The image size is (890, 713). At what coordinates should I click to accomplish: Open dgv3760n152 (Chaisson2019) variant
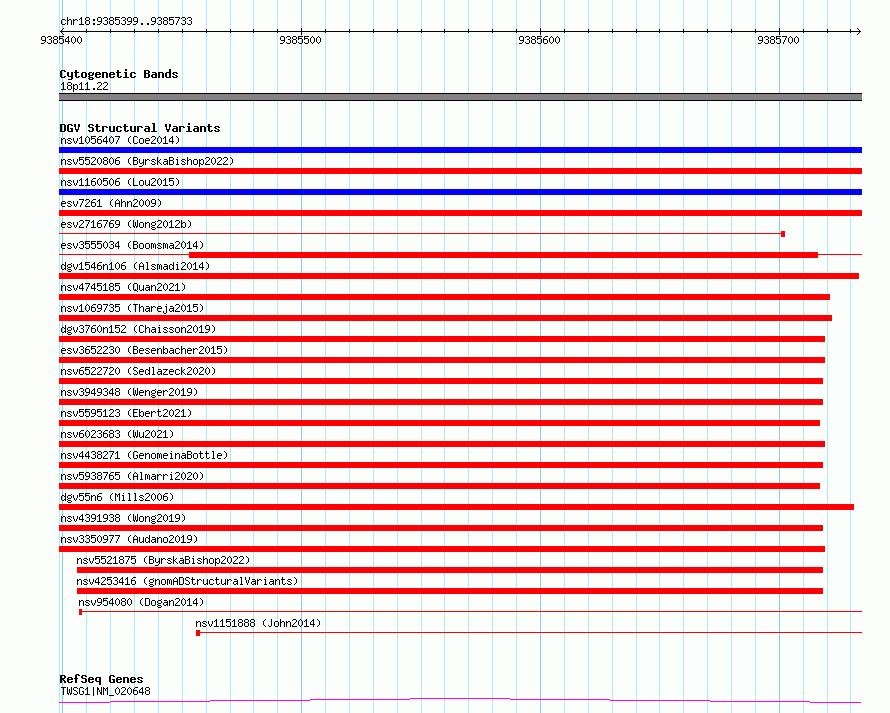[138, 329]
